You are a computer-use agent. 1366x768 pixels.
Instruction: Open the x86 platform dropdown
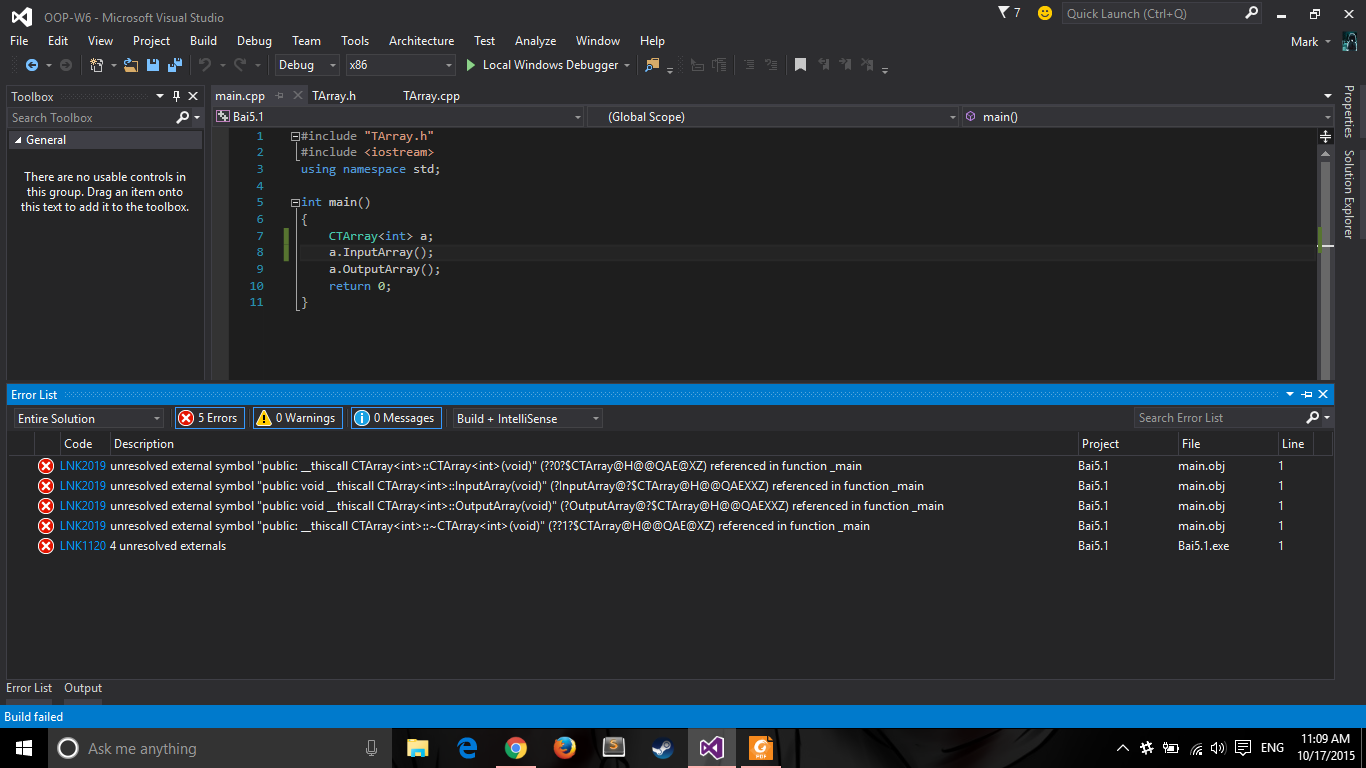click(x=400, y=65)
